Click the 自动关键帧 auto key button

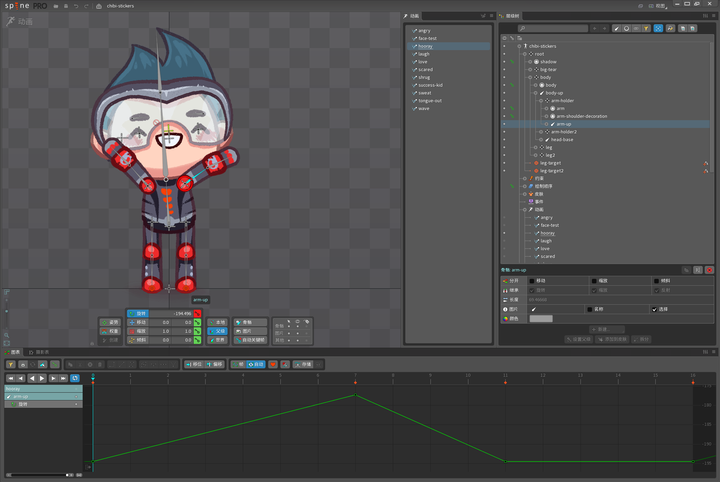coord(250,340)
